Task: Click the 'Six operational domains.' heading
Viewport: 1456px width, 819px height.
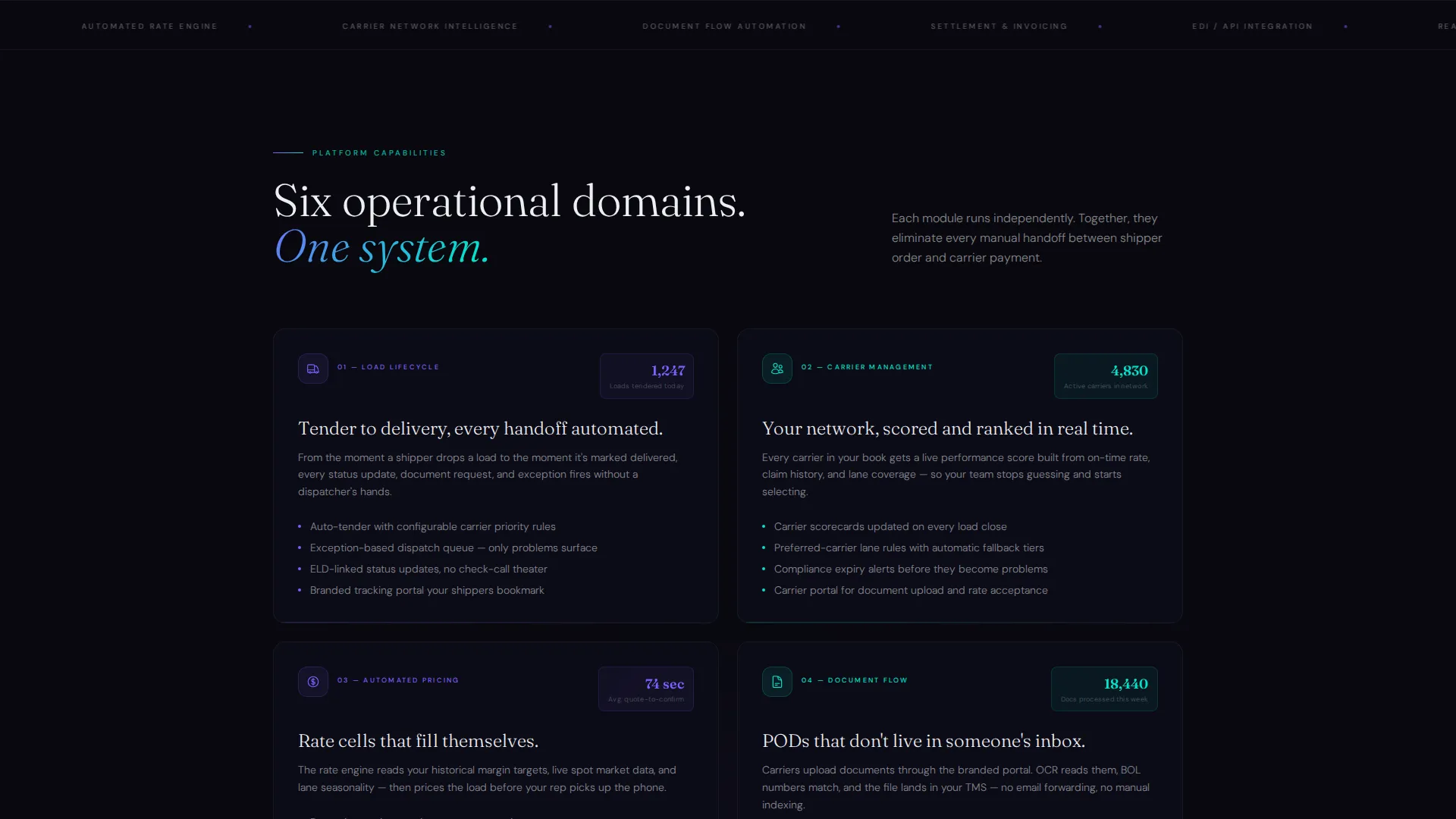Action: tap(510, 202)
